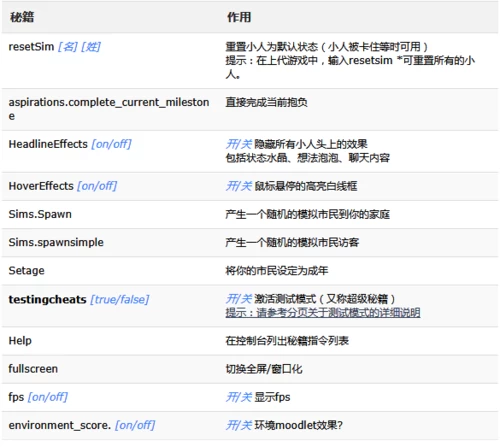Click the bold testingcheats cheat name
Viewport: 500px width, 448px height.
(47, 299)
